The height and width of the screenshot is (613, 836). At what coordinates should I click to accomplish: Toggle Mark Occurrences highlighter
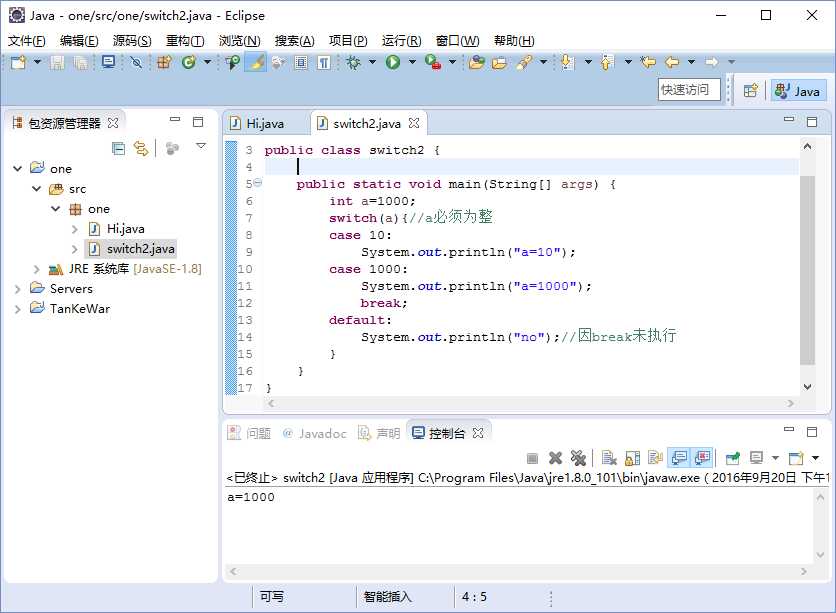coord(256,62)
